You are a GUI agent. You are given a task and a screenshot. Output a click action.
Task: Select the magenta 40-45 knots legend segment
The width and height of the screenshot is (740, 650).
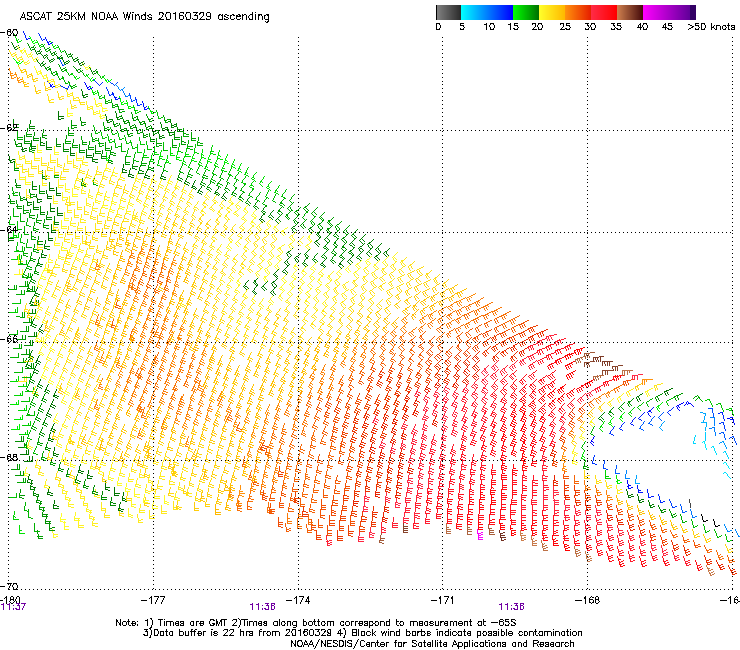pos(656,12)
